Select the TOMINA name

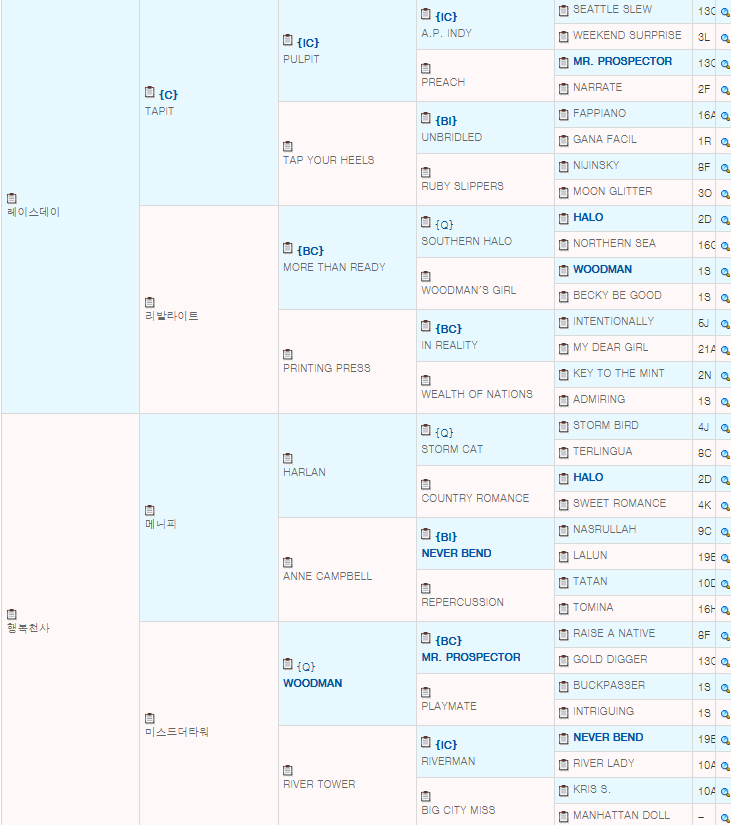pyautogui.click(x=593, y=608)
